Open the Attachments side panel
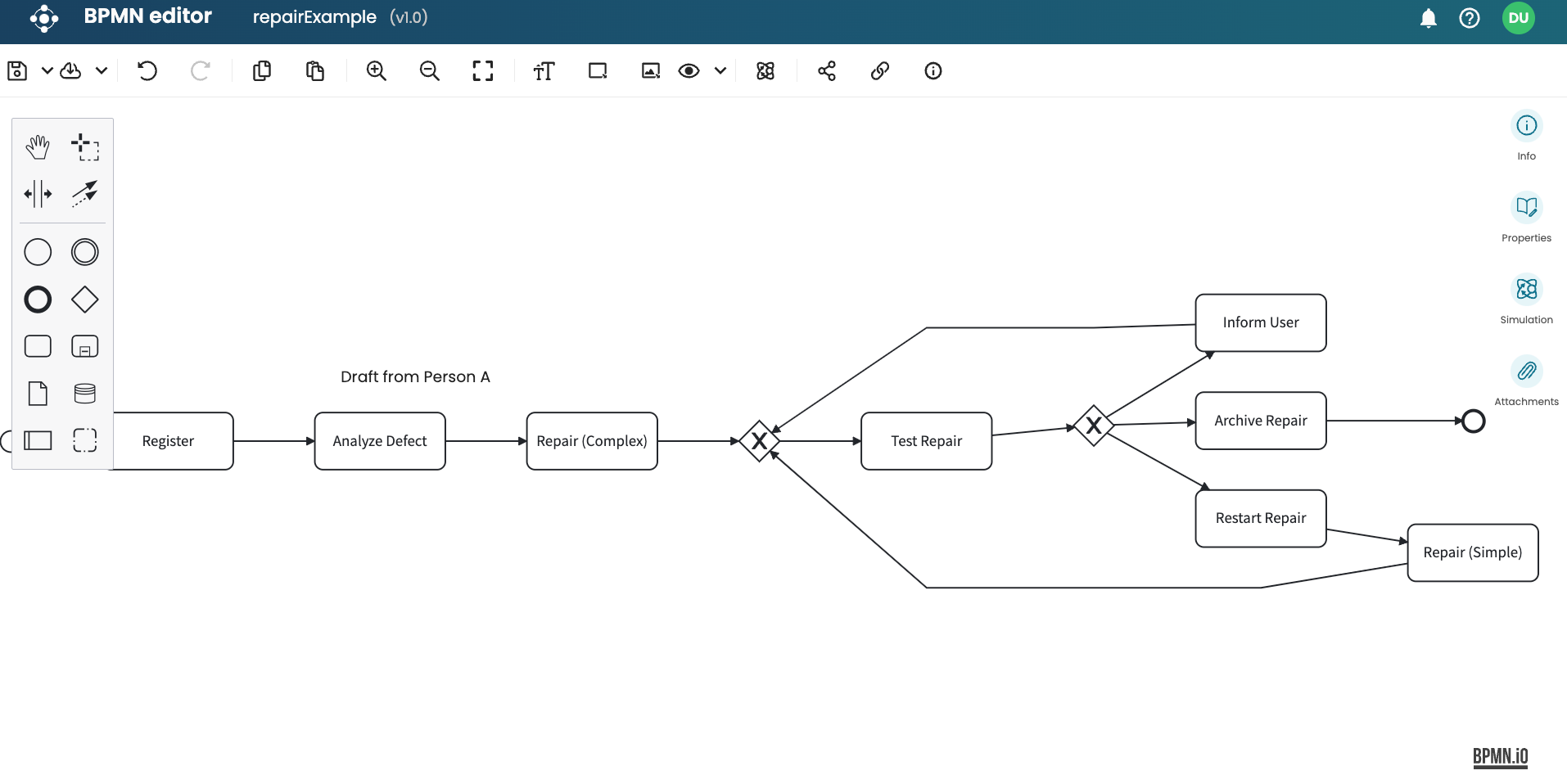 (x=1526, y=372)
